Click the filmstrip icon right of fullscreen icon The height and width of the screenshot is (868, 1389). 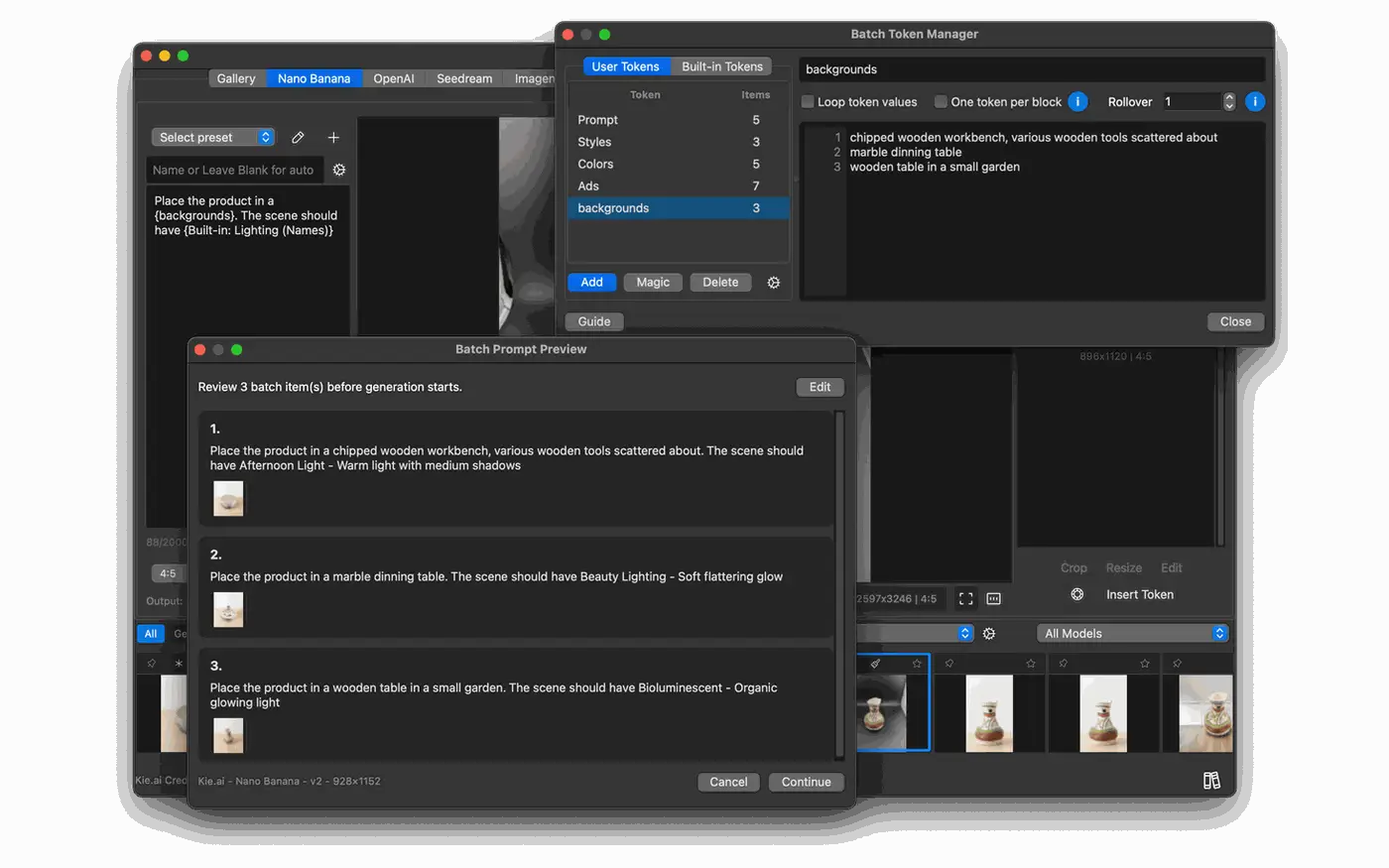pos(994,599)
